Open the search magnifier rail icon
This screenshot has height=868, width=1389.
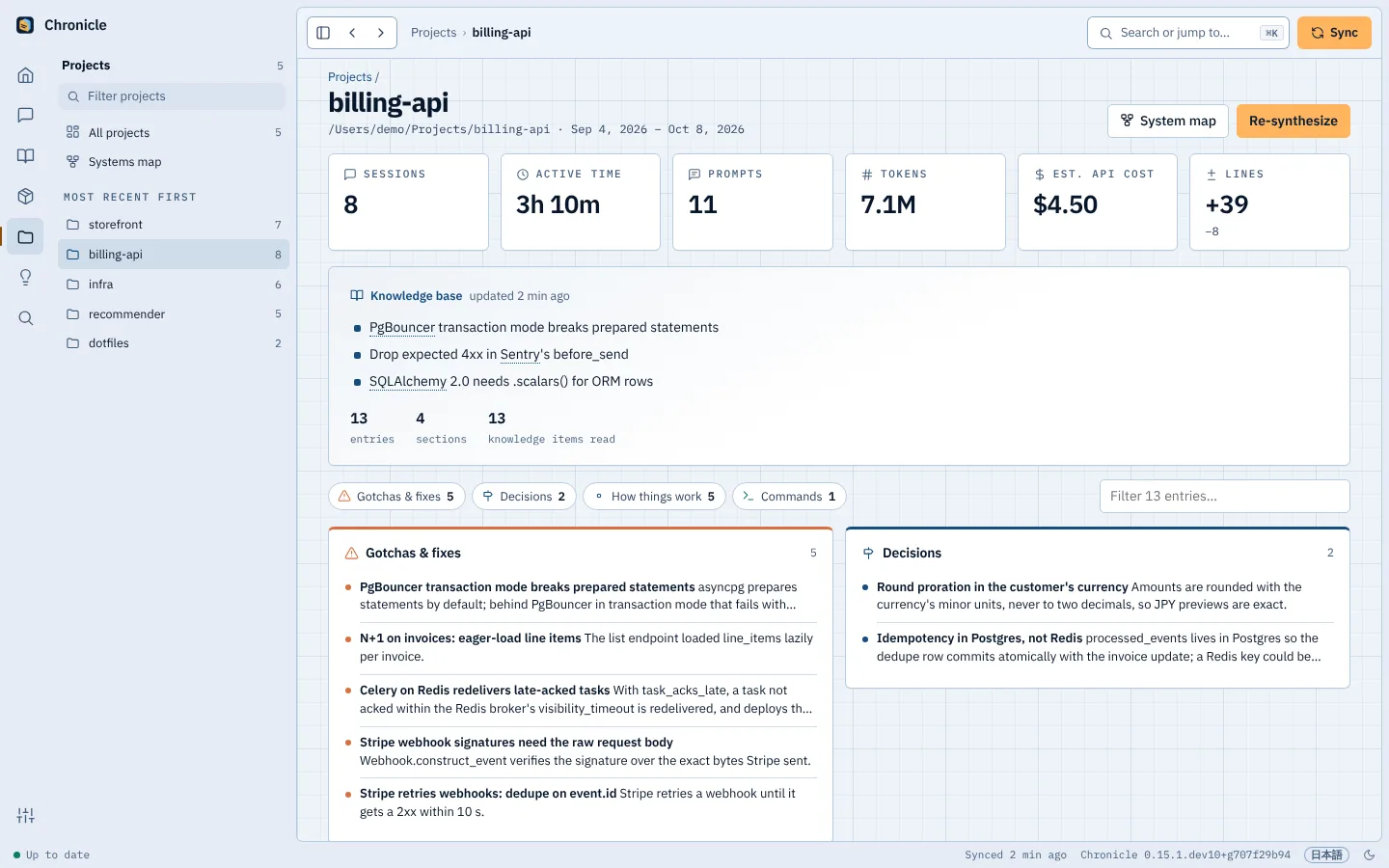click(x=26, y=318)
